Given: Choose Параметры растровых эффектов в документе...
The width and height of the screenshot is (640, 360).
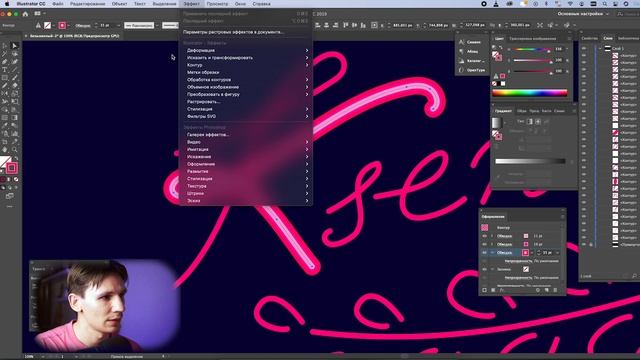Looking at the screenshot, I should 246,32.
